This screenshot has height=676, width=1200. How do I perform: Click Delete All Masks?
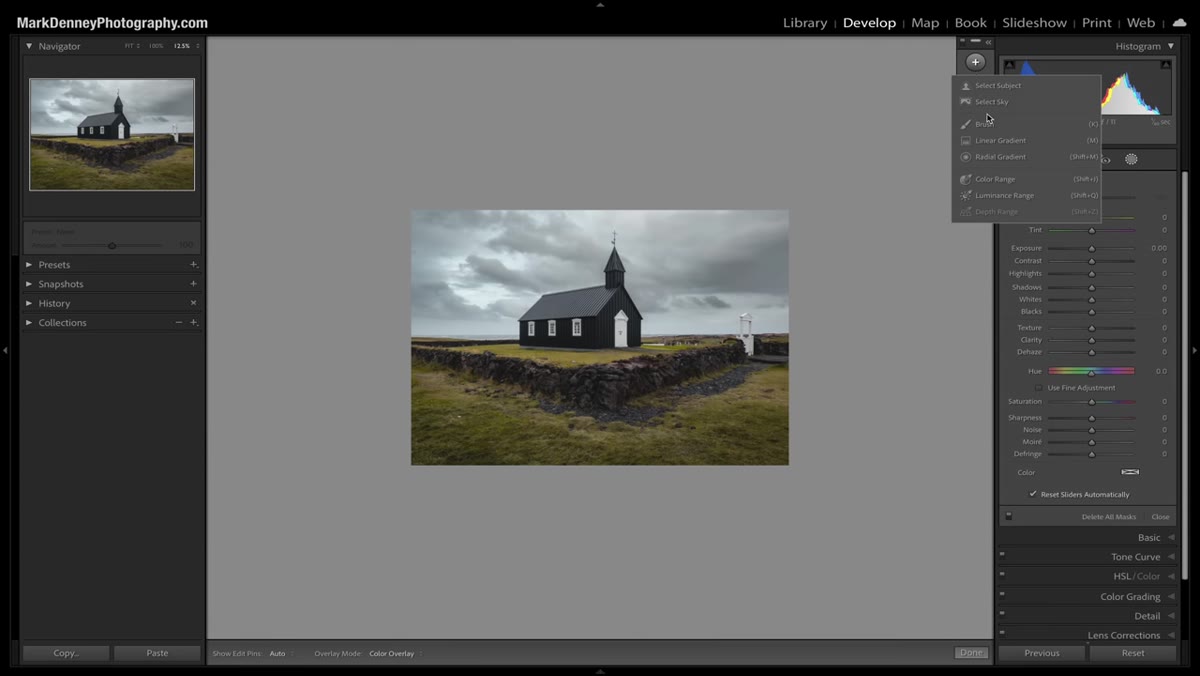point(1109,517)
